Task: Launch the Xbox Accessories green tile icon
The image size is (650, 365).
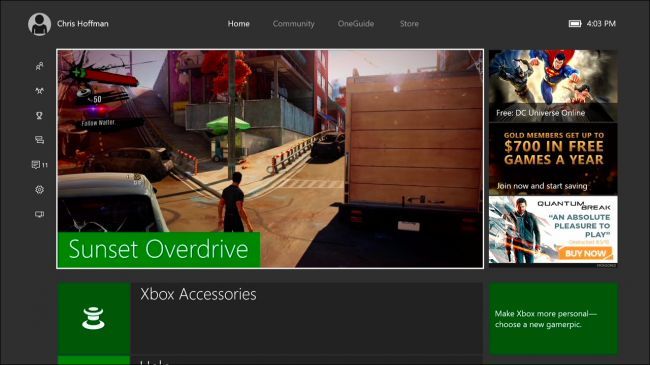Action: (x=94, y=318)
